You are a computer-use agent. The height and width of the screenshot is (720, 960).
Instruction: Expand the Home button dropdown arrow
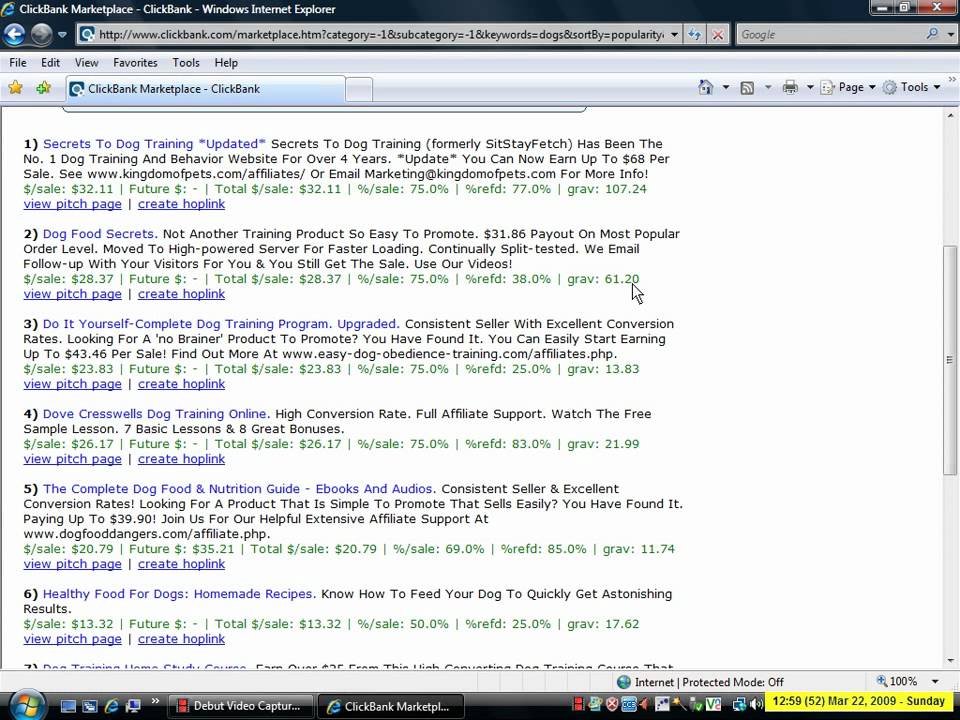(x=726, y=88)
